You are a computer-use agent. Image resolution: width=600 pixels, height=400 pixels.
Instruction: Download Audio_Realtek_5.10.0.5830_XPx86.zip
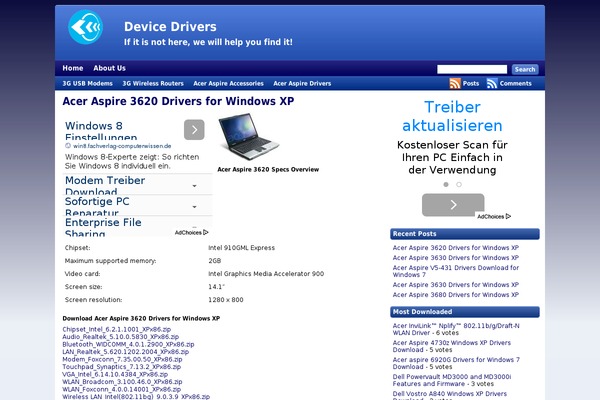[x=121, y=337]
